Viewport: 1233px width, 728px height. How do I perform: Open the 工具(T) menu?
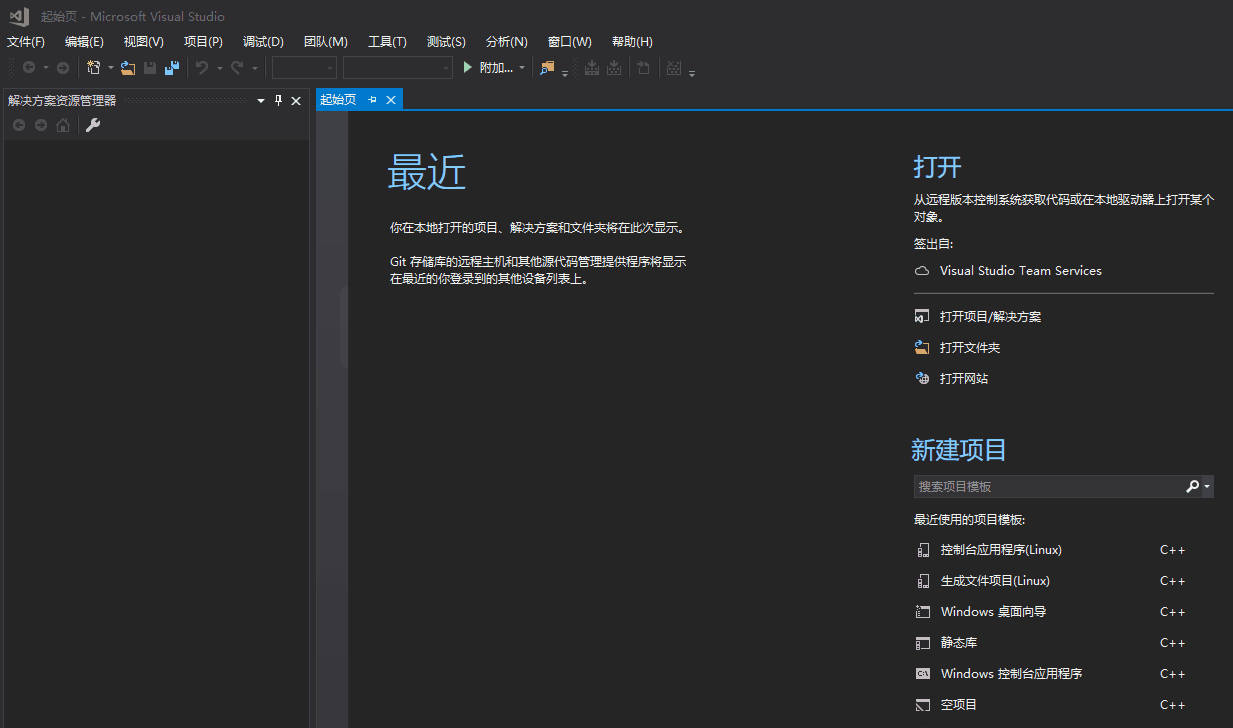tap(387, 42)
